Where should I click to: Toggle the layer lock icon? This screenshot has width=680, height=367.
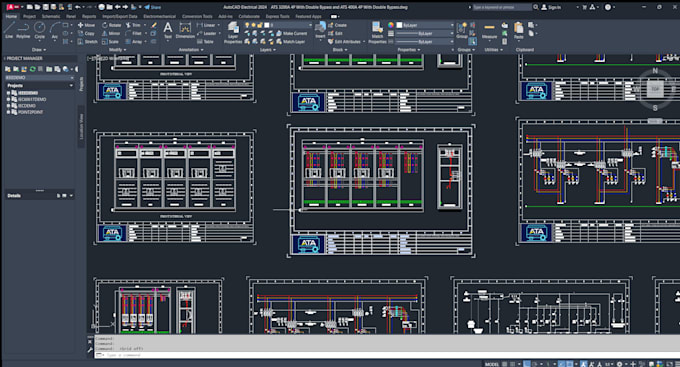click(260, 25)
